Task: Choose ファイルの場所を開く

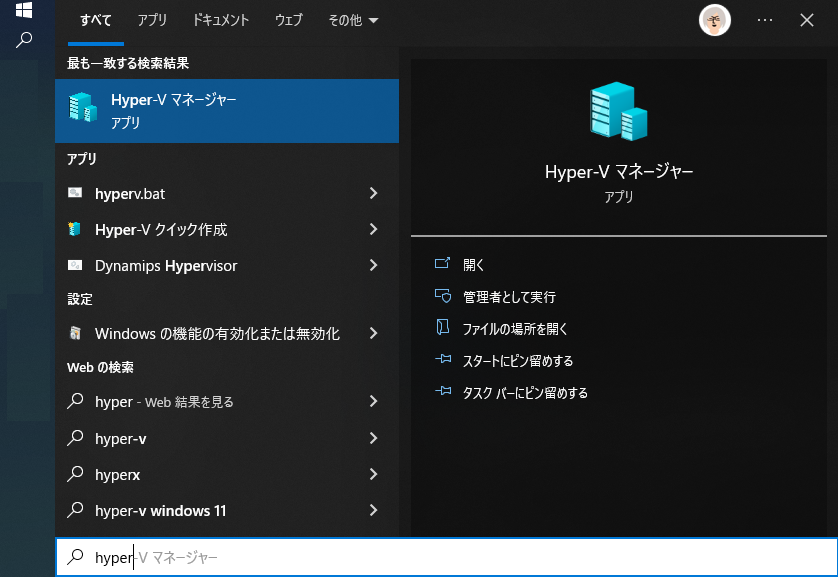Action: point(515,329)
